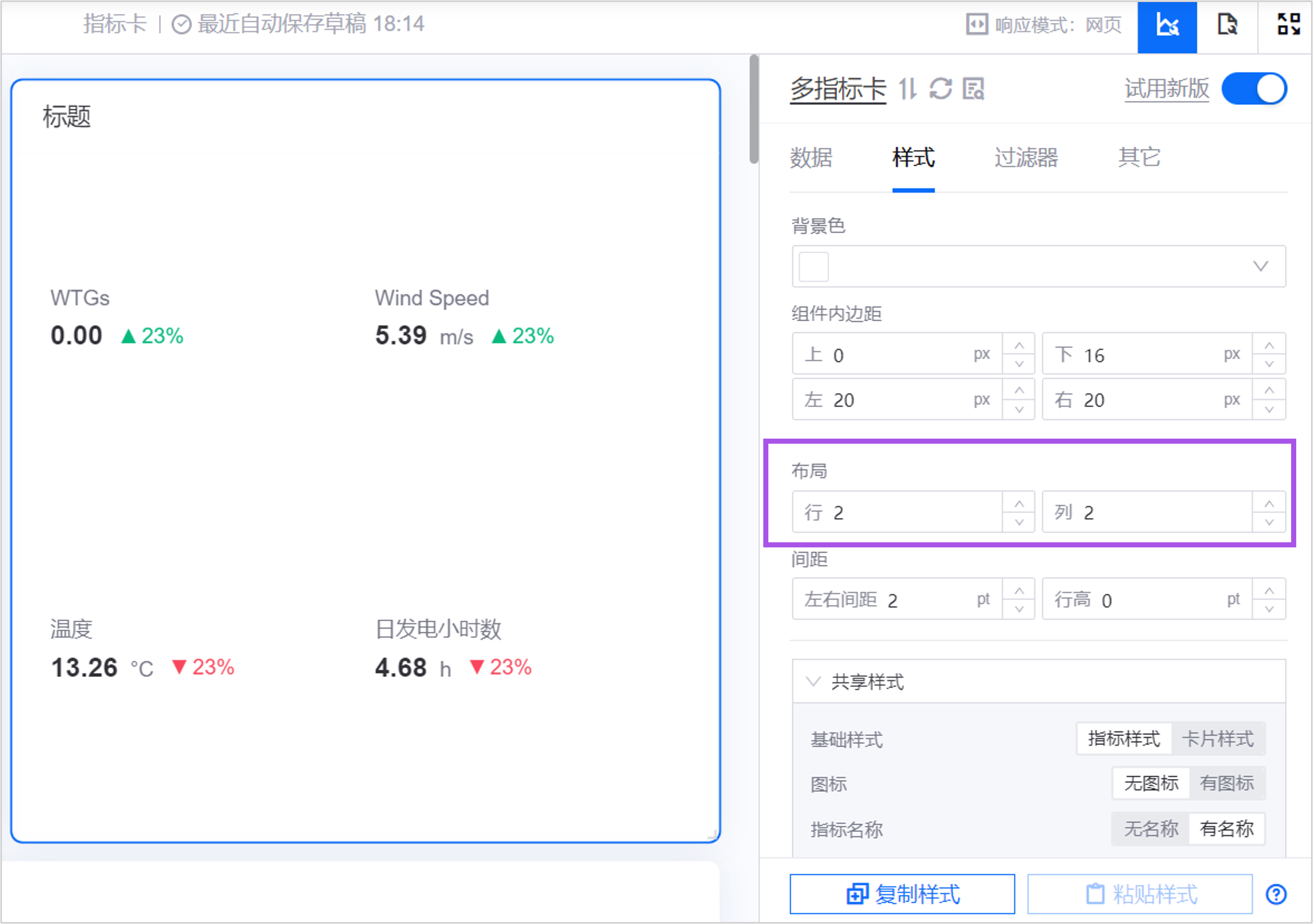Click the help question mark icon
Viewport: 1313px width, 924px height.
1276,895
